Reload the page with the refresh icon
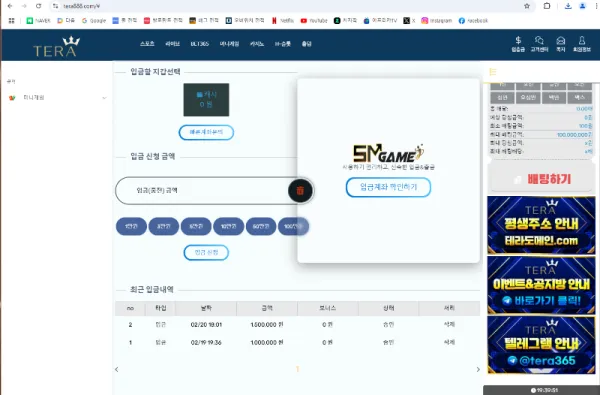 [x=39, y=6]
